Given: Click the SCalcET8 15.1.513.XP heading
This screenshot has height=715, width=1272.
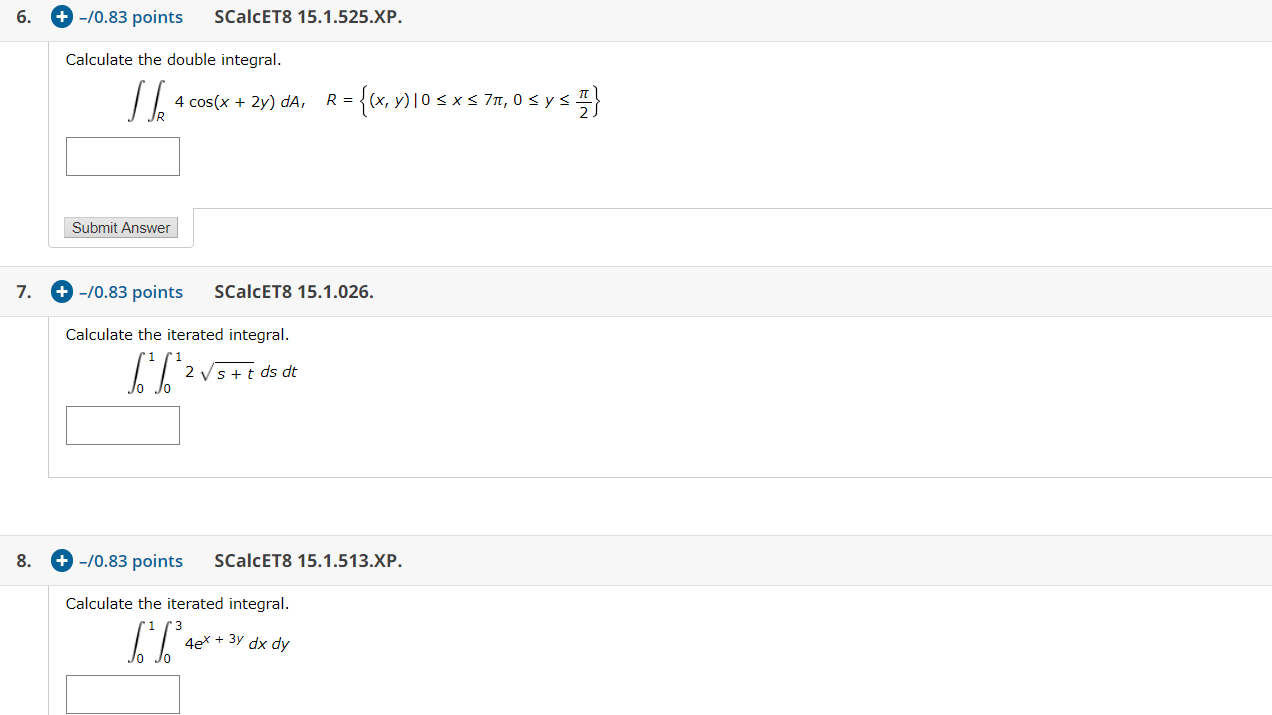Looking at the screenshot, I should pos(307,560).
